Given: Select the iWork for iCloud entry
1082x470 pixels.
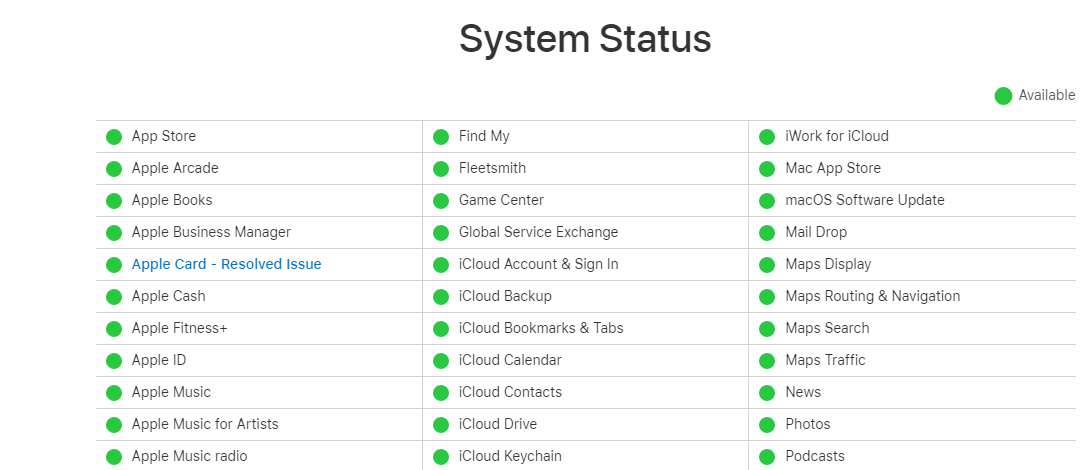Looking at the screenshot, I should point(836,136).
